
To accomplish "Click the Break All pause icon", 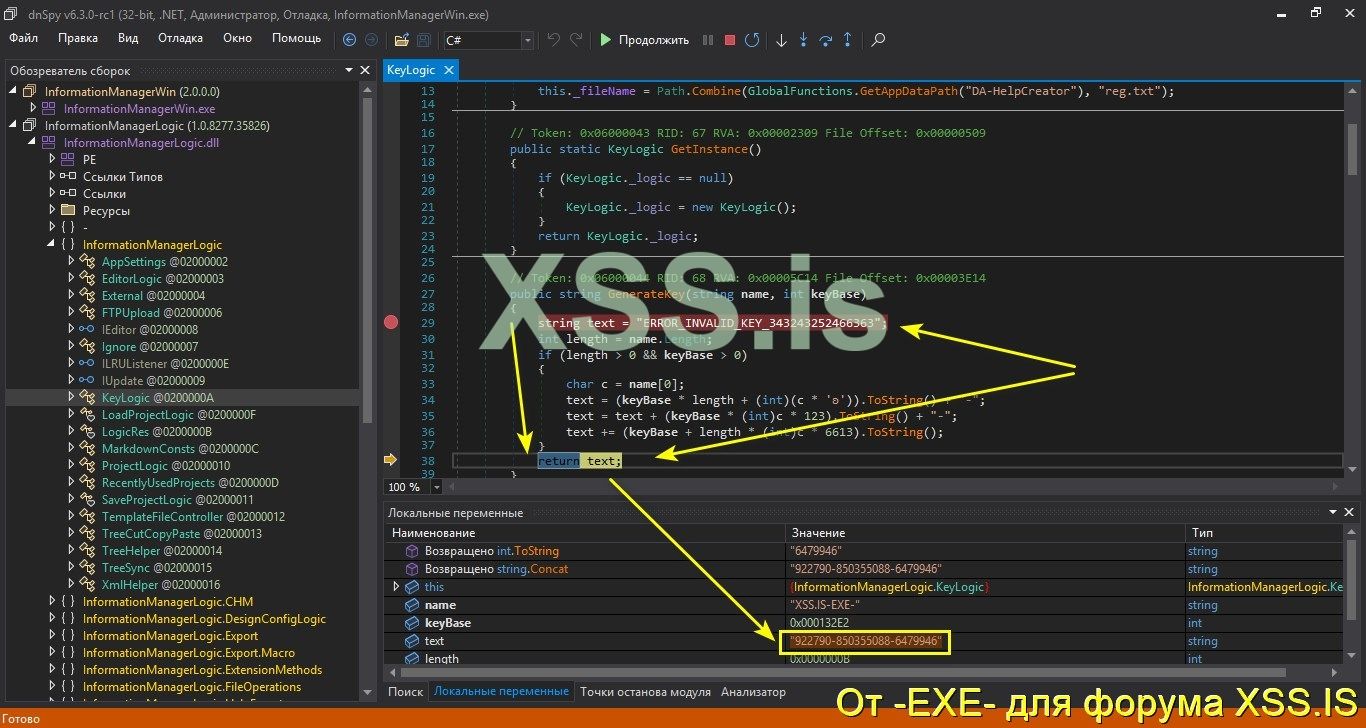I will tap(708, 40).
